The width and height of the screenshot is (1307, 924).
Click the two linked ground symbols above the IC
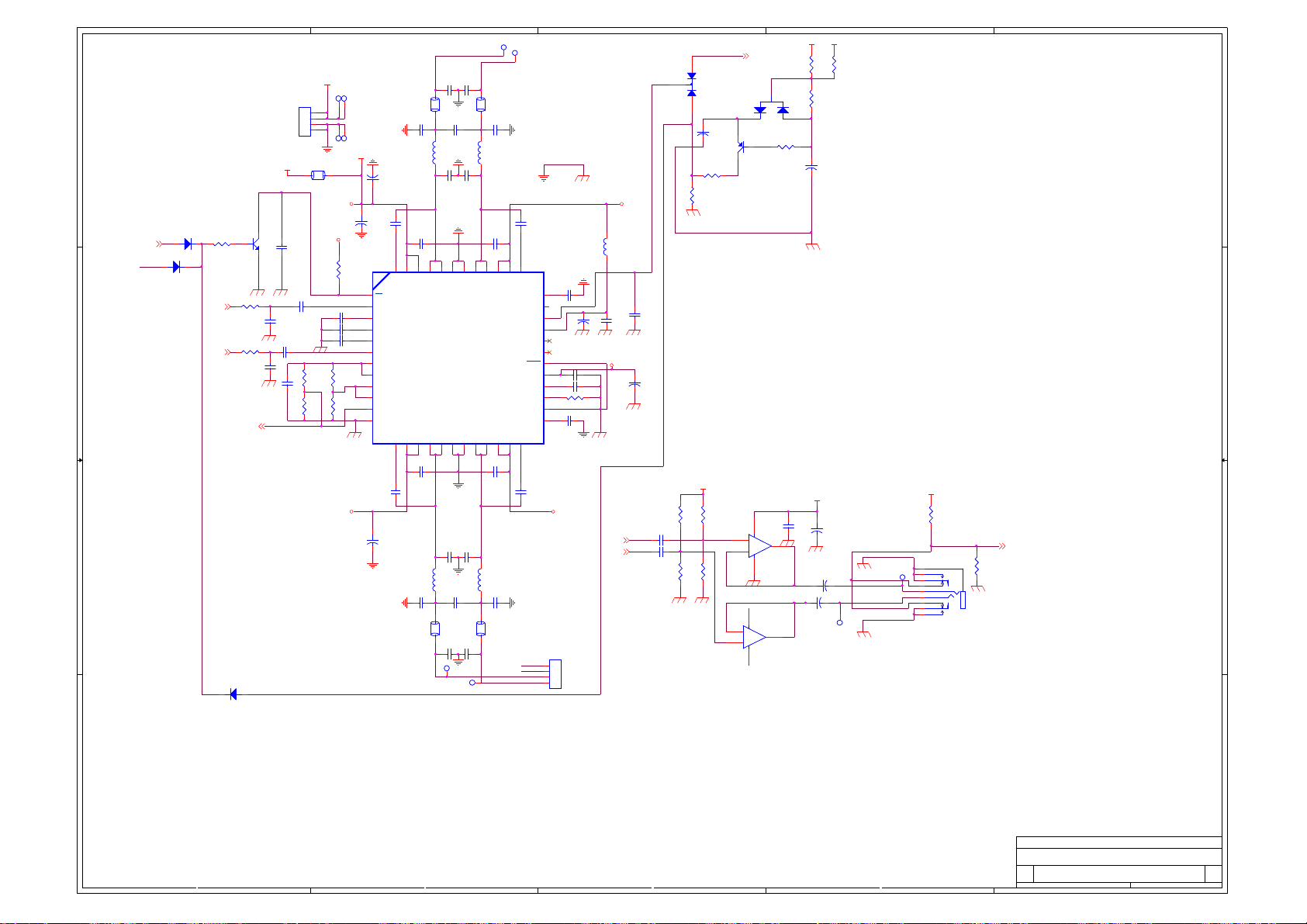click(x=564, y=172)
